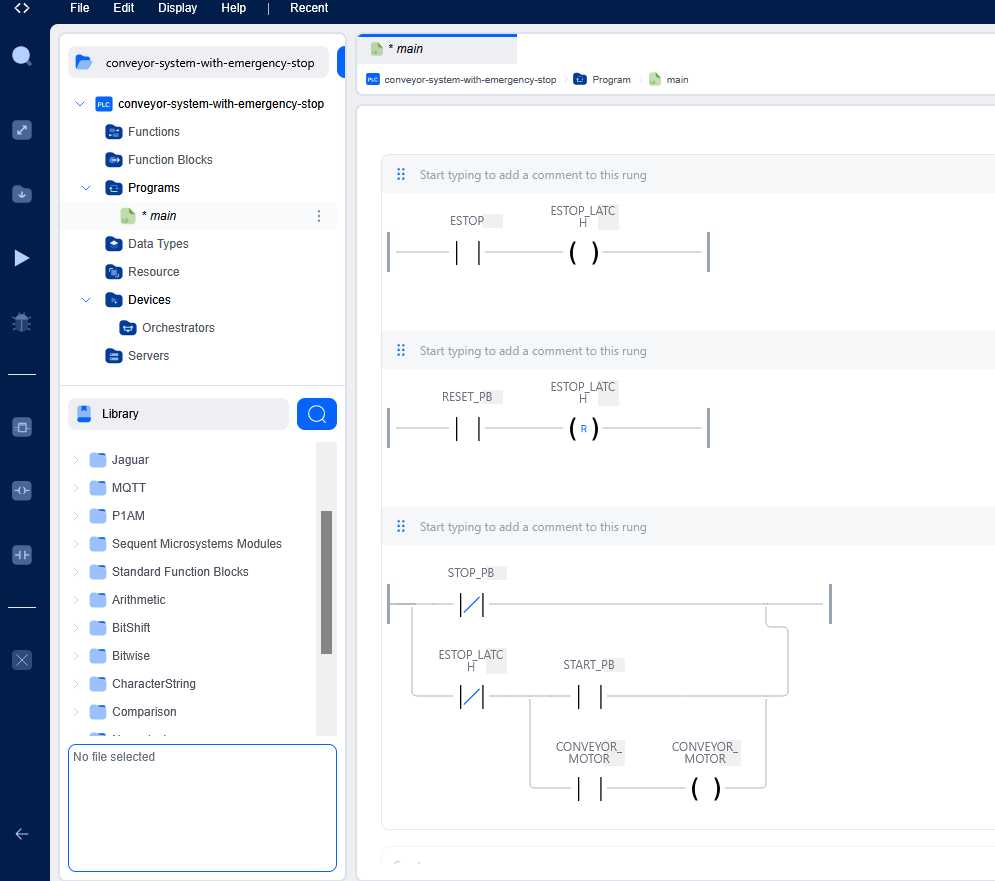
Task: Select the CONVEYOR_MOTOR output coil
Action: pos(706,788)
